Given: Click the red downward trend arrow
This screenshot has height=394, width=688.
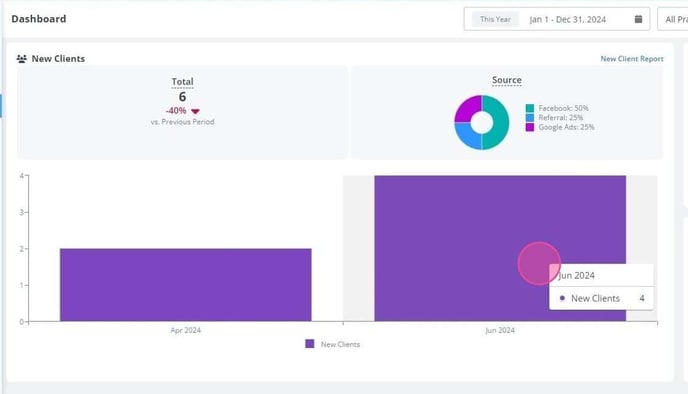Looking at the screenshot, I should coord(195,111).
